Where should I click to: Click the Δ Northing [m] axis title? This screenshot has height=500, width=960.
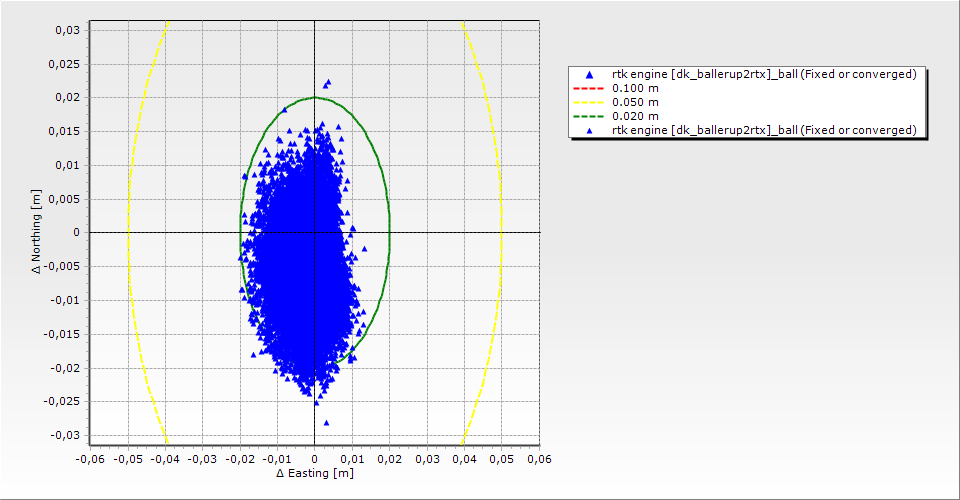[x=37, y=231]
